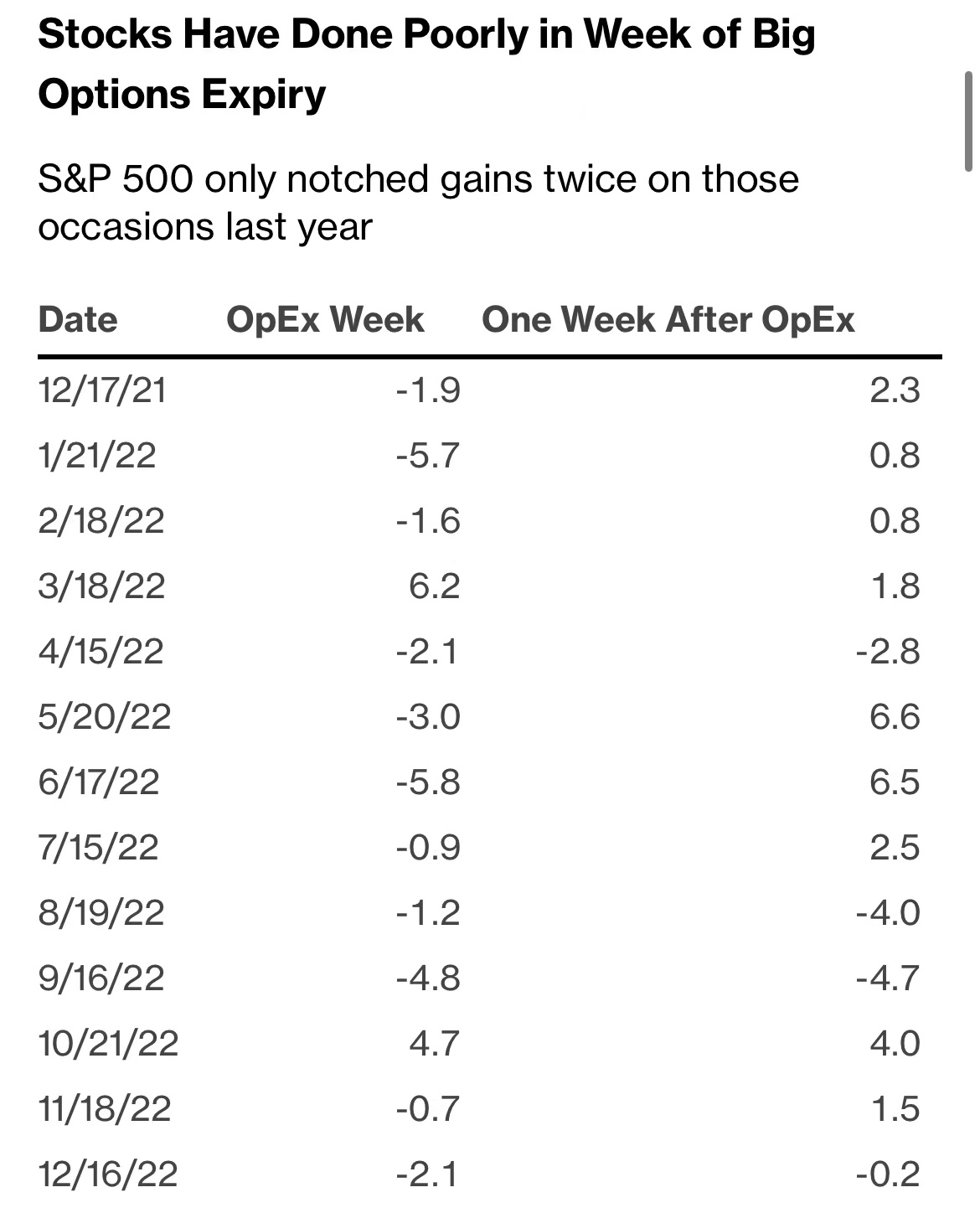The width and height of the screenshot is (980, 1208).
Task: Click the chart title about Options Expiry
Action: [426, 65]
